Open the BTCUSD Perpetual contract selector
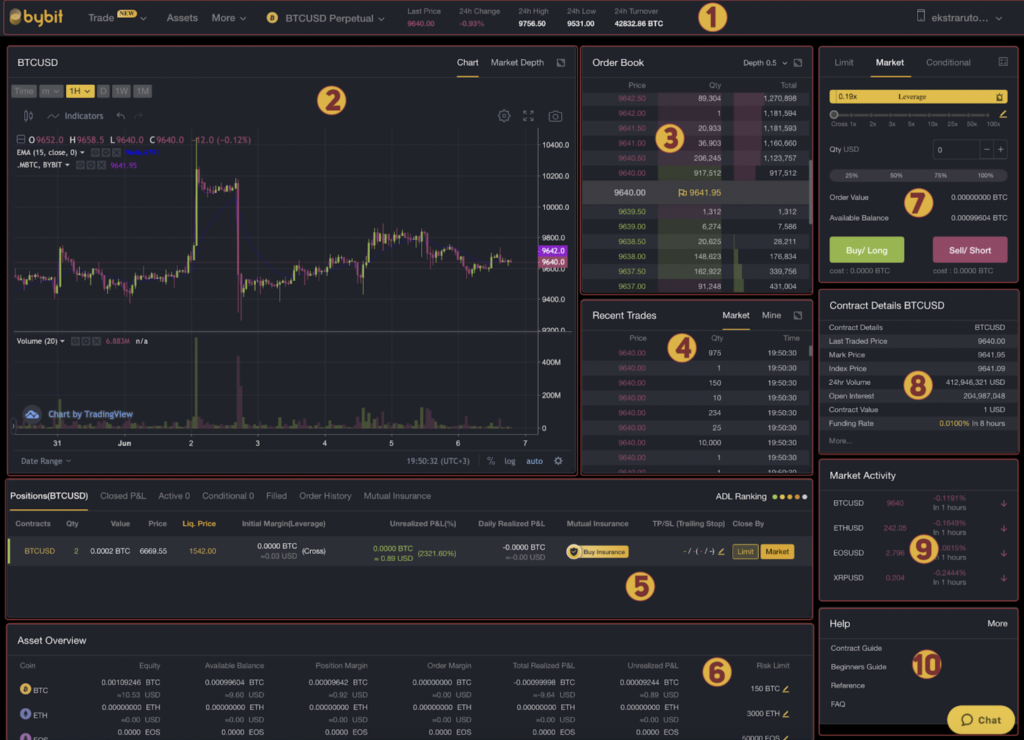 pyautogui.click(x=326, y=18)
